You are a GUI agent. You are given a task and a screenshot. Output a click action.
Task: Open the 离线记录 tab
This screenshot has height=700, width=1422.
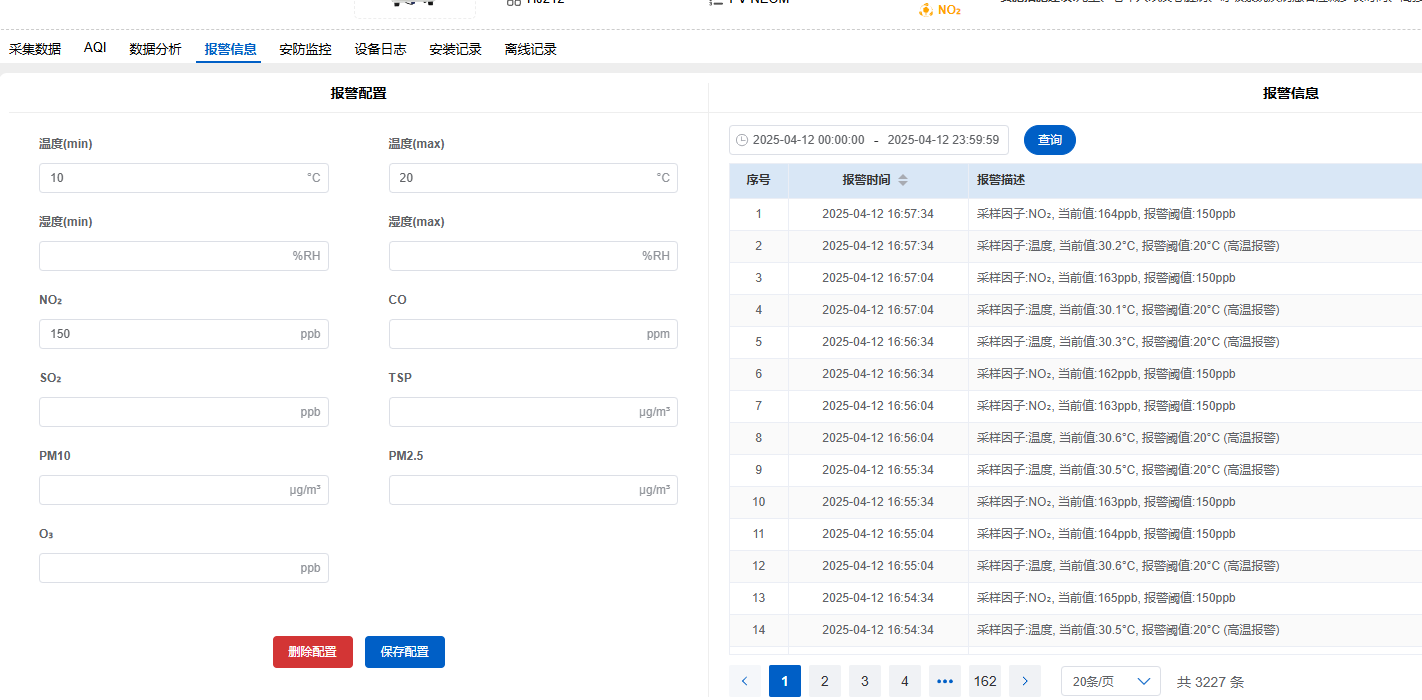pyautogui.click(x=531, y=49)
